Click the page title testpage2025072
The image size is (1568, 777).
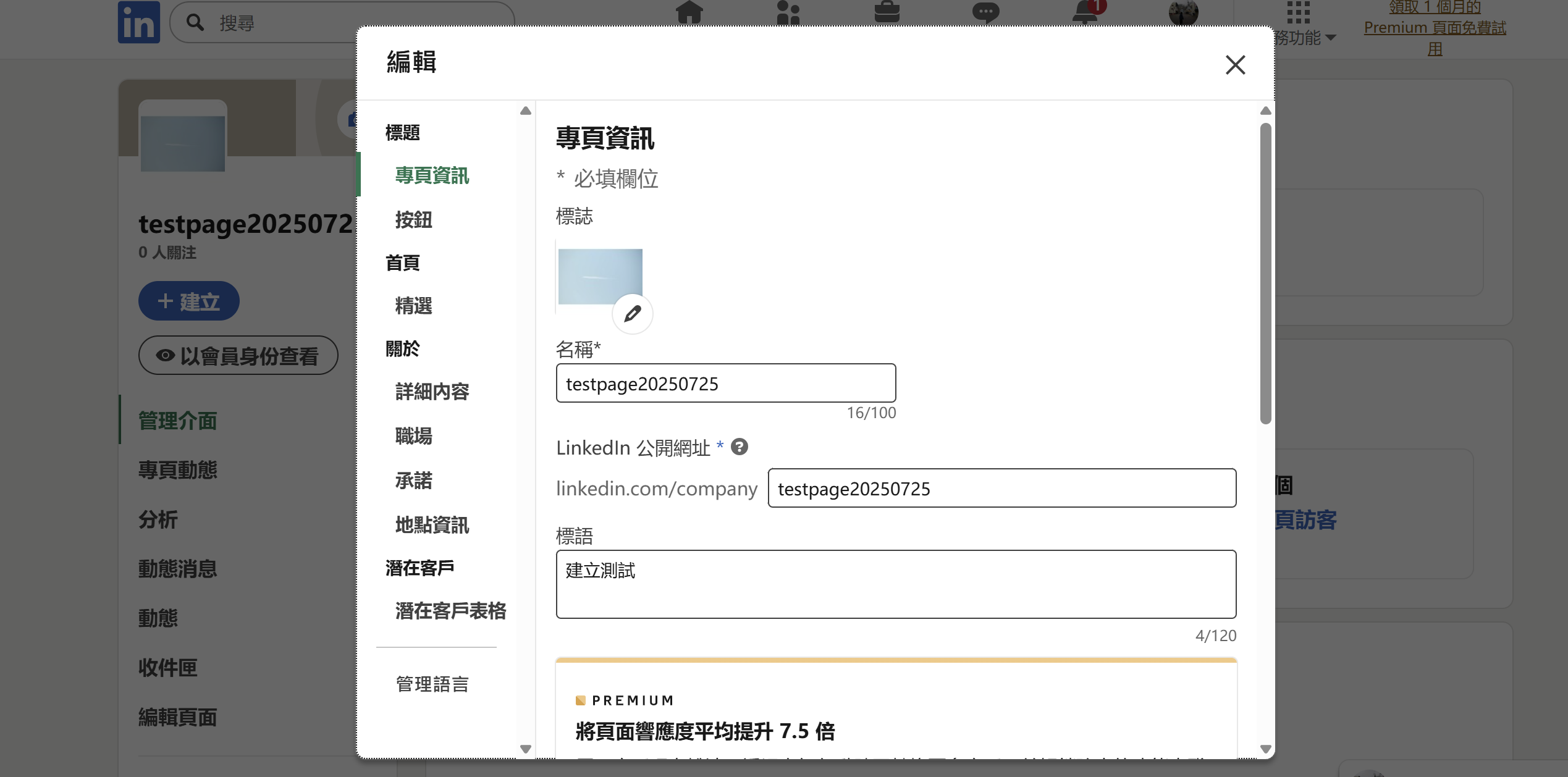click(246, 224)
